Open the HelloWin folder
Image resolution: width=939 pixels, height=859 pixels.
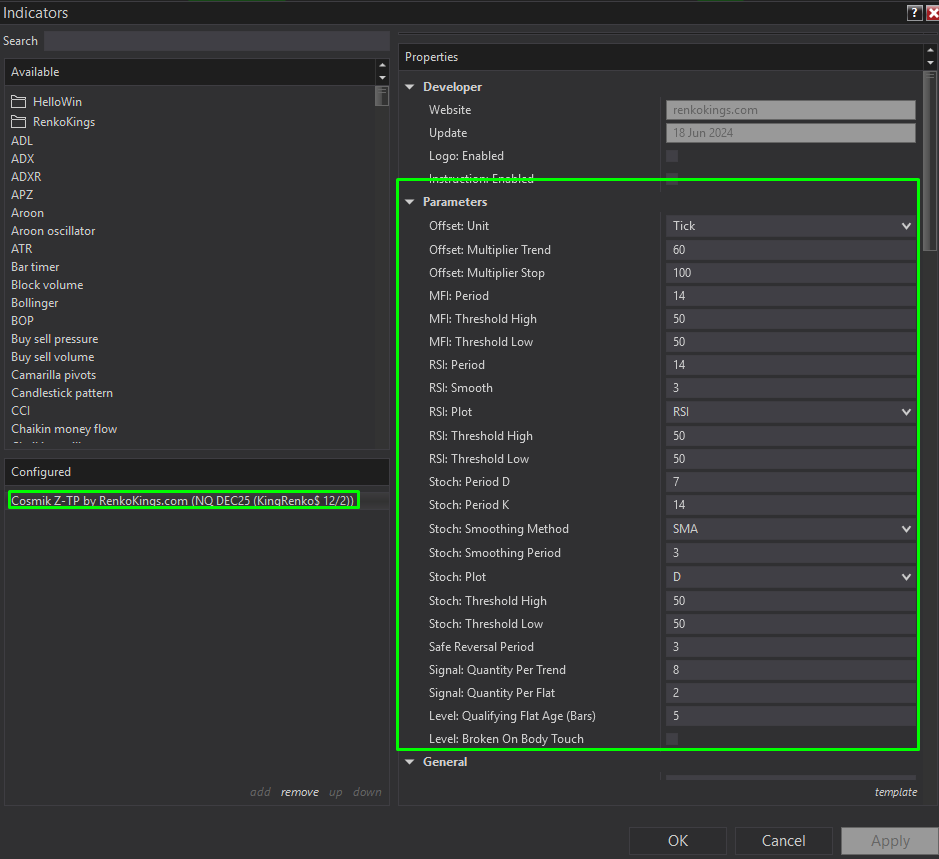tap(55, 102)
